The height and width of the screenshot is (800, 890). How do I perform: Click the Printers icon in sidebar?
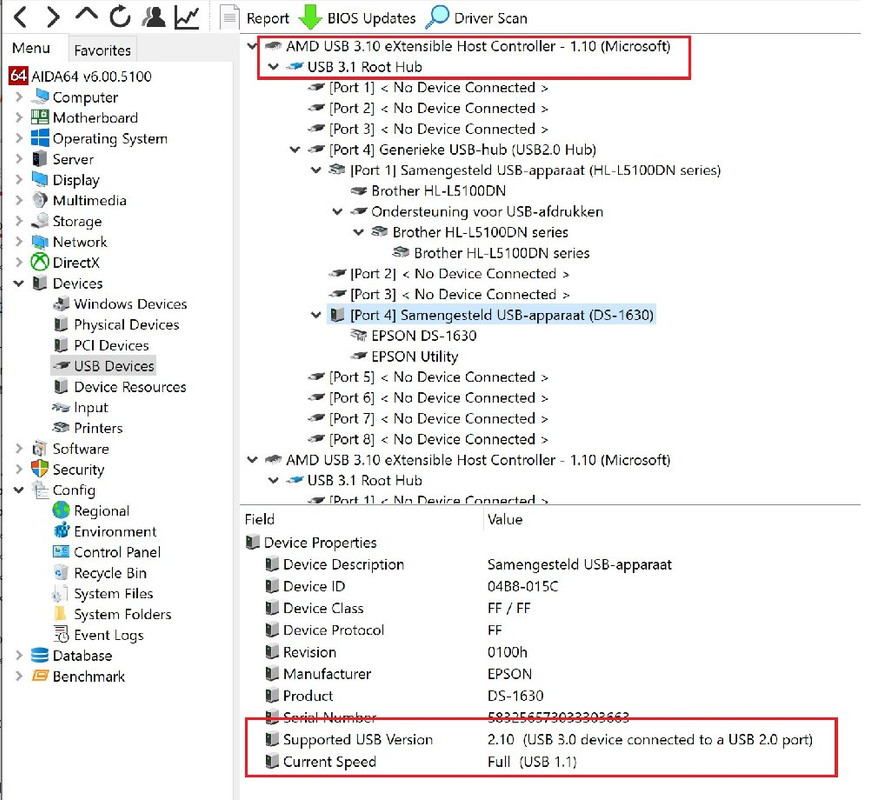pos(61,428)
